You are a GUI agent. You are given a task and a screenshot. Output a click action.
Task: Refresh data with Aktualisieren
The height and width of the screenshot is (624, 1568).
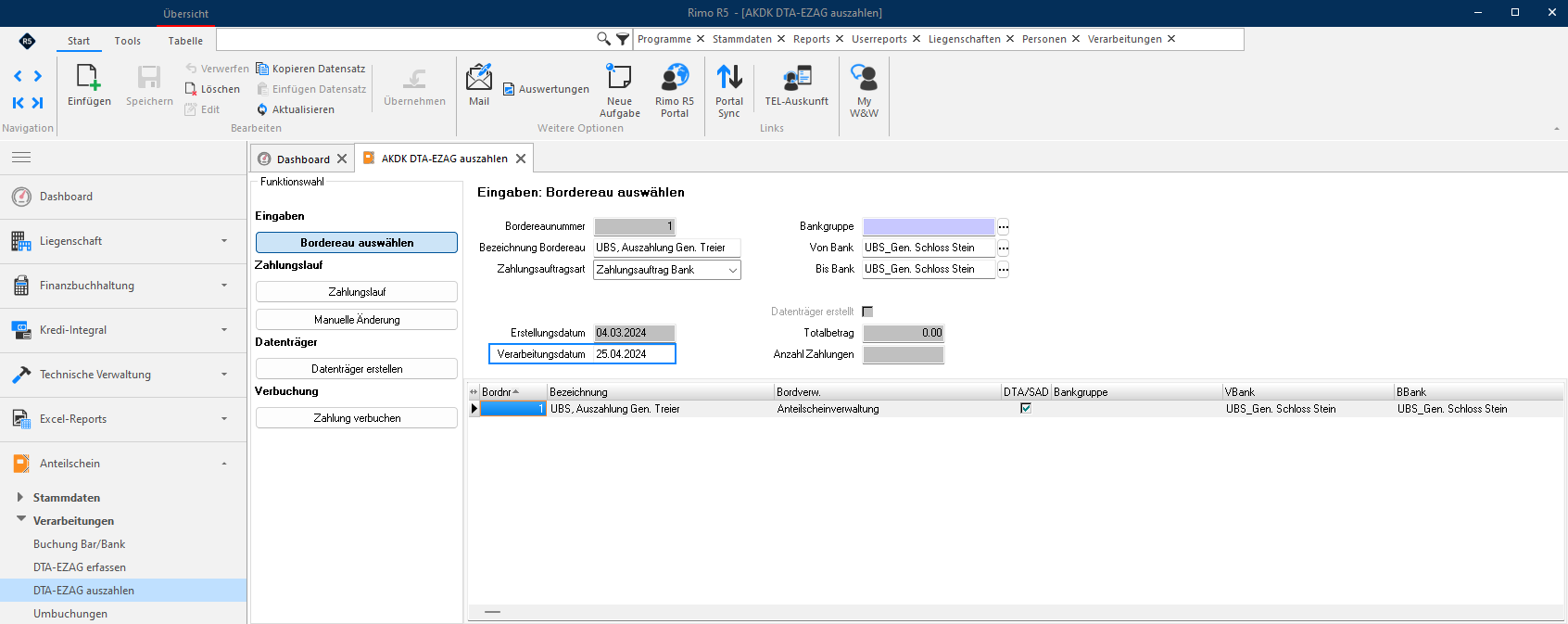(x=296, y=109)
